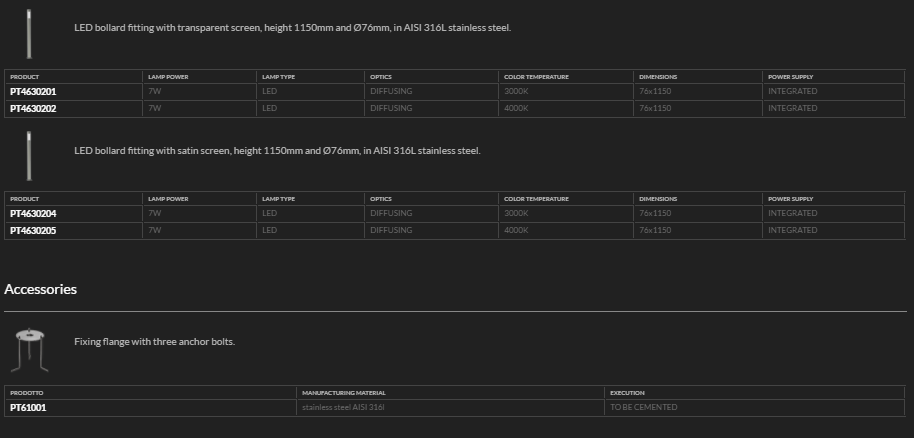This screenshot has height=438, width=914.
Task: Open product code PT4630201
Action: click(x=33, y=91)
